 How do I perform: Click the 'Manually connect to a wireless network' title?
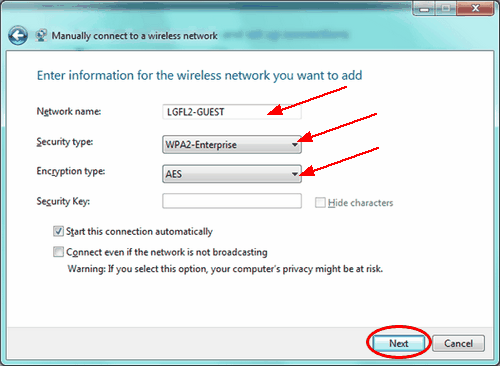coord(134,36)
